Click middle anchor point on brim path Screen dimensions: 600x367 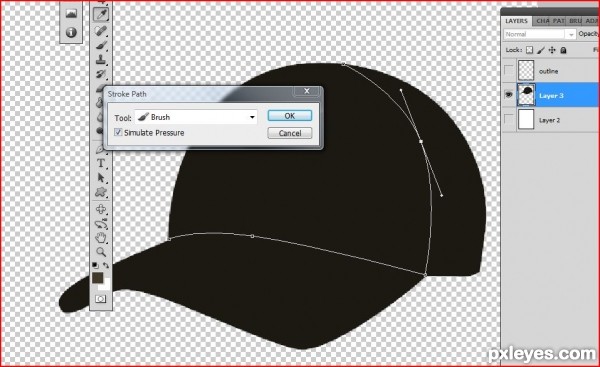coord(252,236)
